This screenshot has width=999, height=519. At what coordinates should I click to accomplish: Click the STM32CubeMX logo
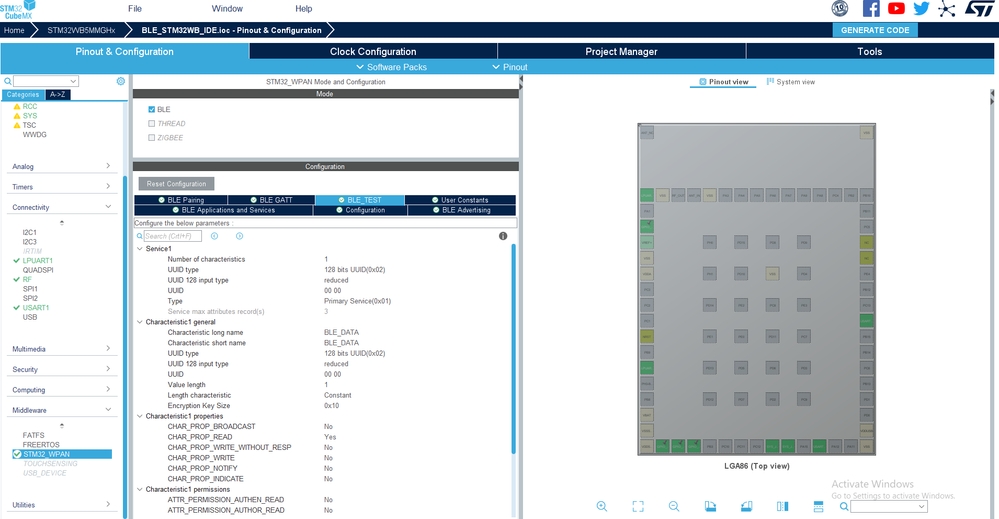click(x=18, y=10)
